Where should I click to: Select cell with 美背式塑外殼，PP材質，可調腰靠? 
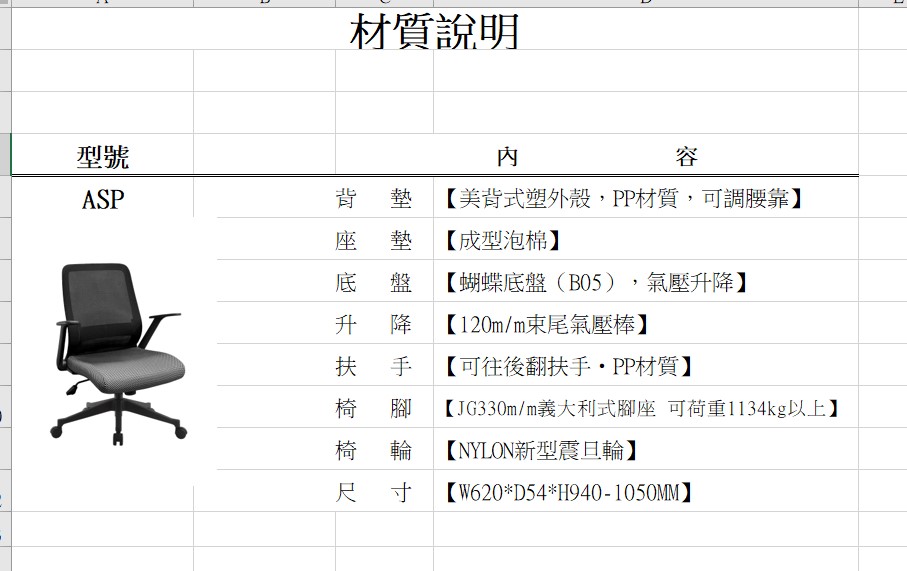click(646, 198)
